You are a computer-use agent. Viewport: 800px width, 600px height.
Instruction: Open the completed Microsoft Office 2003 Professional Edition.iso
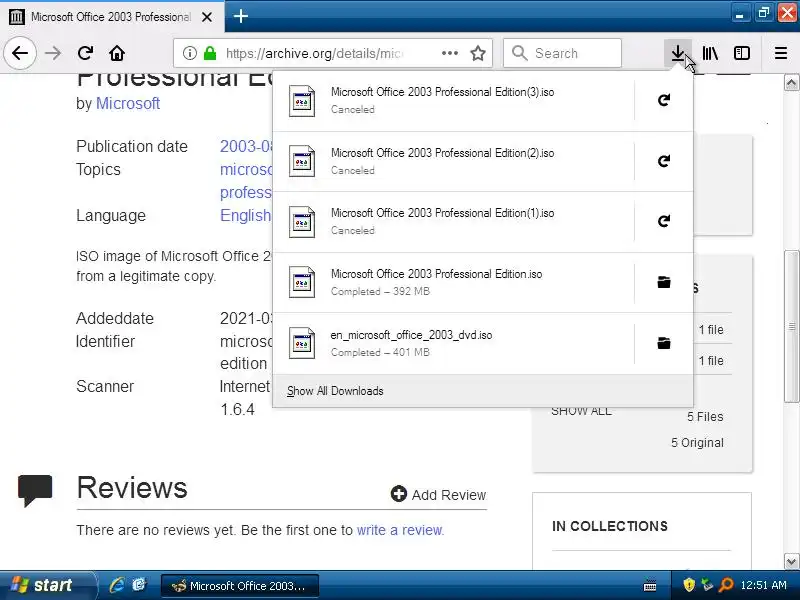[454, 282]
